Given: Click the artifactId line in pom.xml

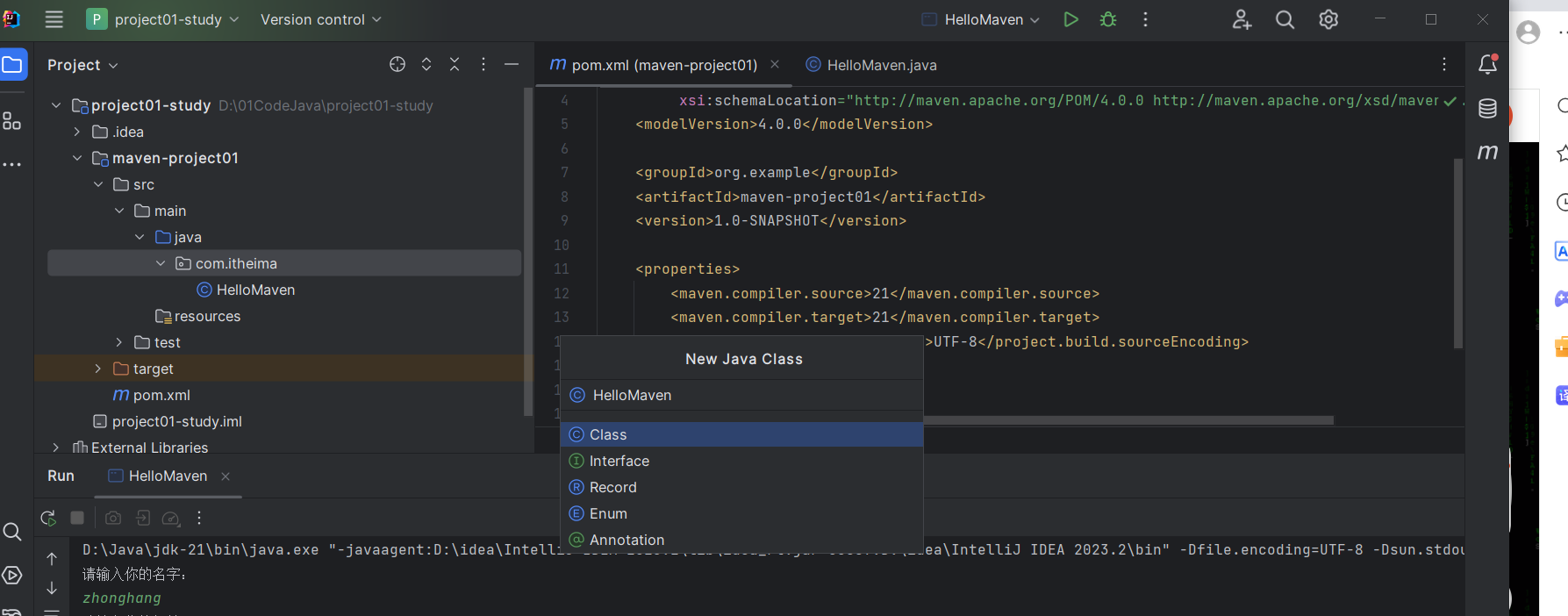Looking at the screenshot, I should click(810, 197).
